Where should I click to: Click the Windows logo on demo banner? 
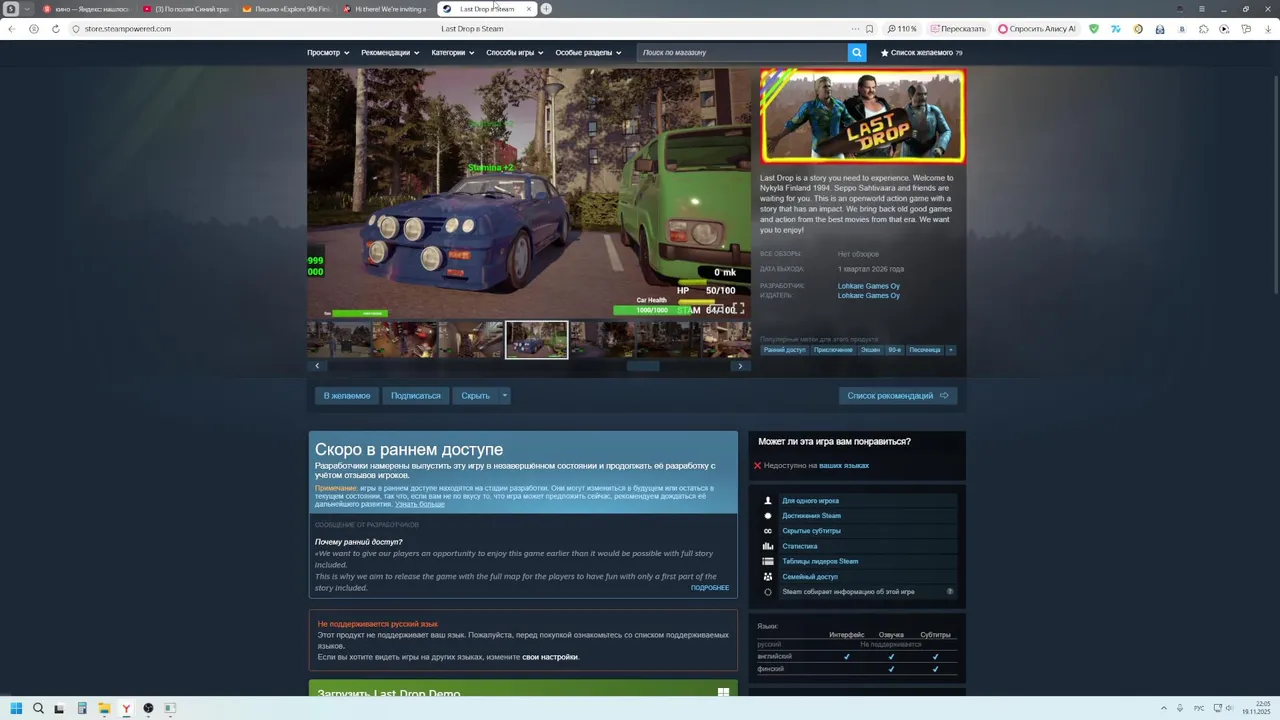(723, 693)
